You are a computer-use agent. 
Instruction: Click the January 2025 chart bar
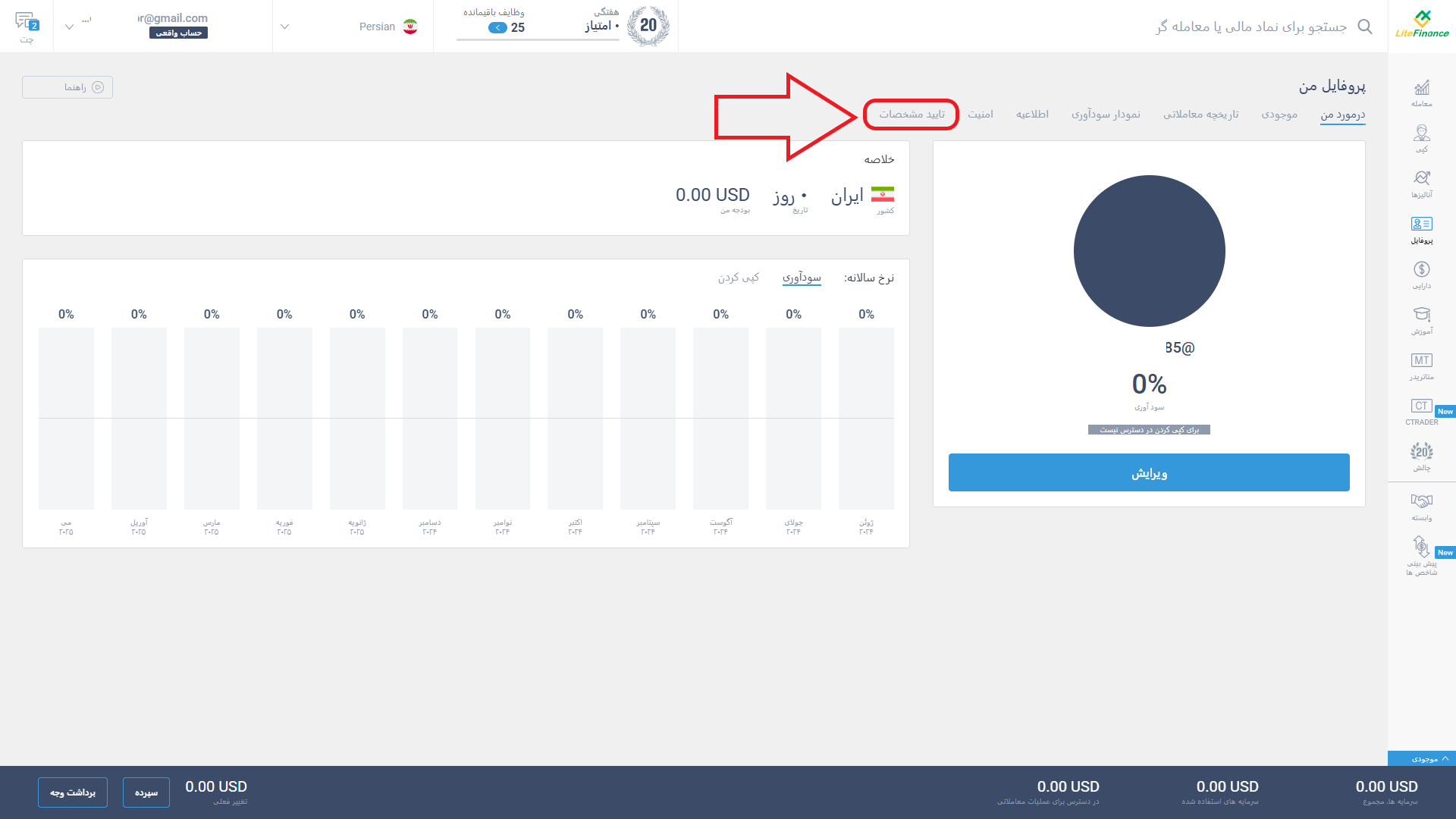[357, 419]
